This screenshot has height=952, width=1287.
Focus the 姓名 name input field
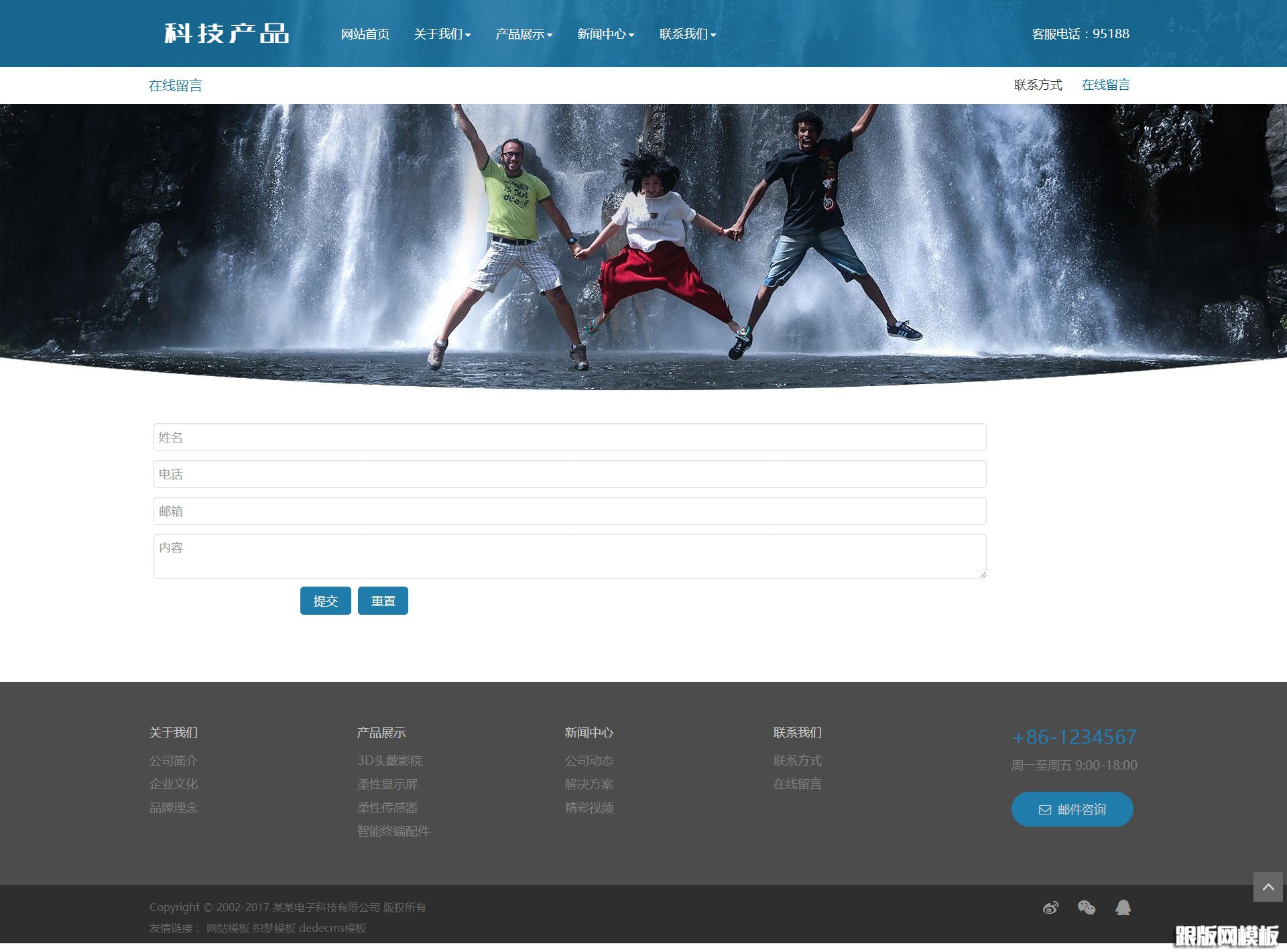click(569, 437)
